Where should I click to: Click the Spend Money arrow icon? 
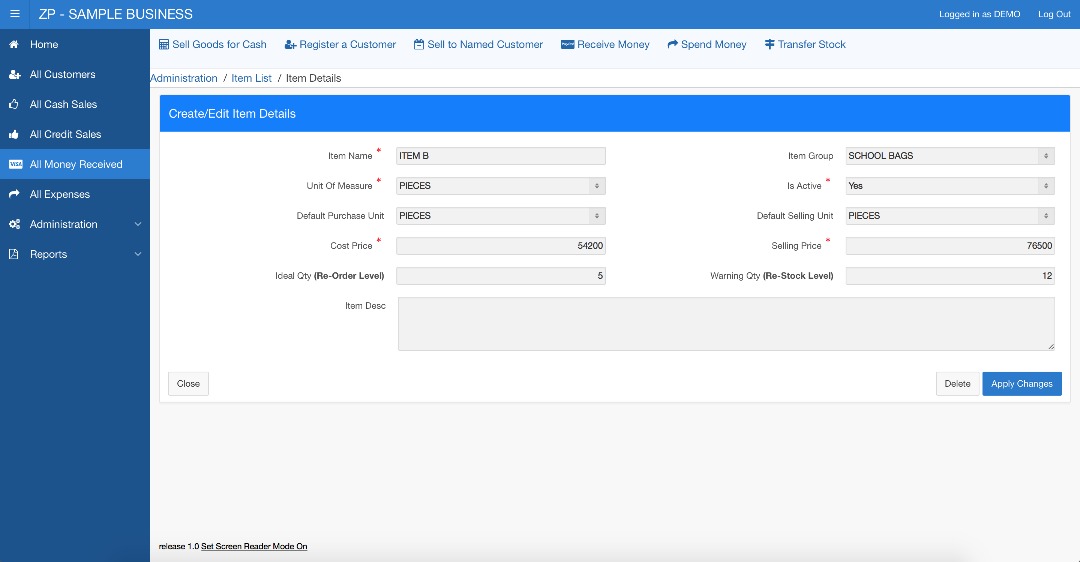(673, 44)
